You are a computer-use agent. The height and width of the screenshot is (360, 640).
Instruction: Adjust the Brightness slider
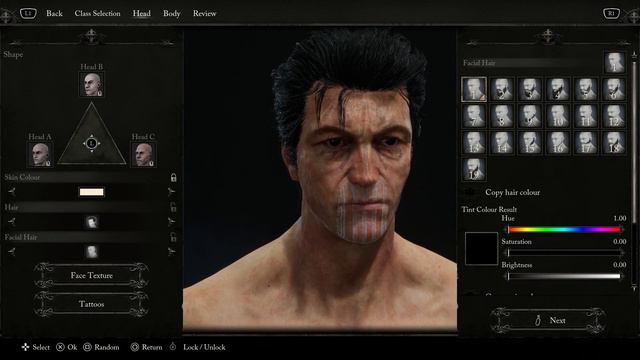click(564, 276)
